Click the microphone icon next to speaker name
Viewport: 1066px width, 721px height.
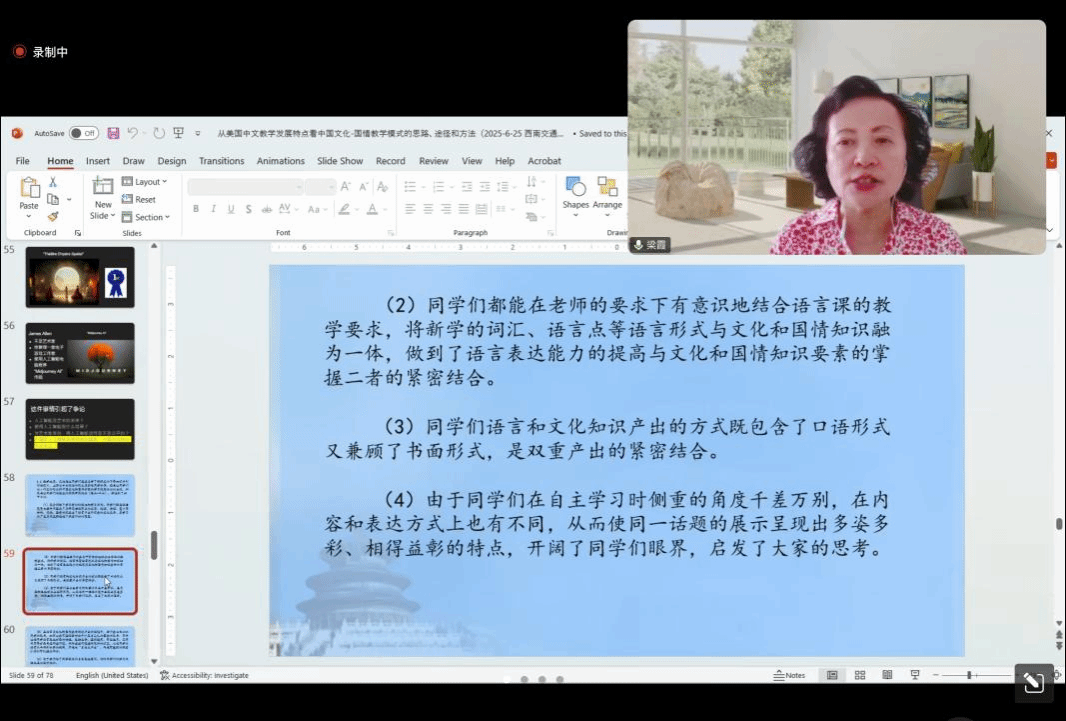[638, 245]
